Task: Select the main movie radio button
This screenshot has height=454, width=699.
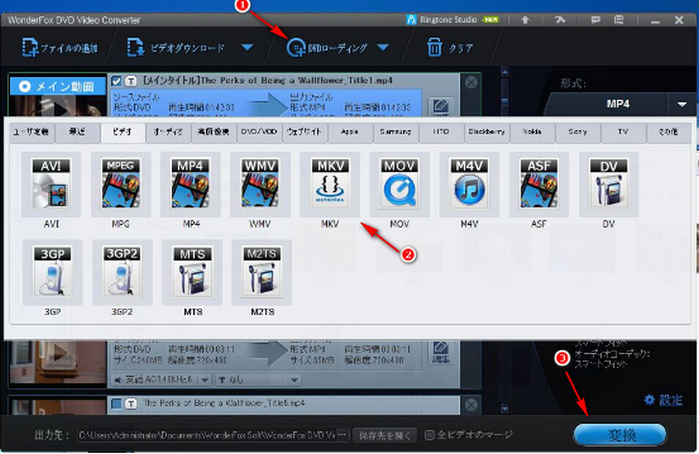Action: coord(25,86)
